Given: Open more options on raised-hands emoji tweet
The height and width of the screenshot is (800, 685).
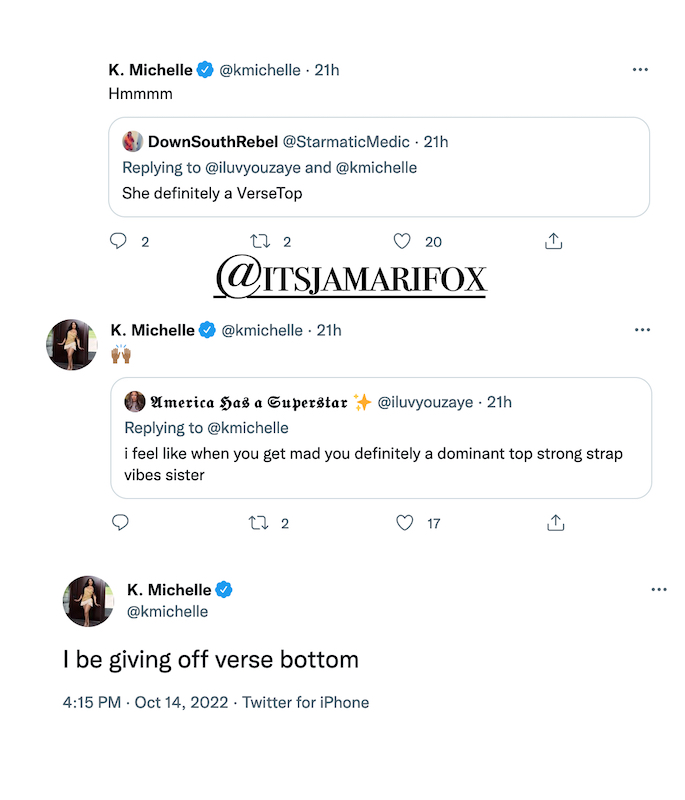Looking at the screenshot, I should [643, 329].
